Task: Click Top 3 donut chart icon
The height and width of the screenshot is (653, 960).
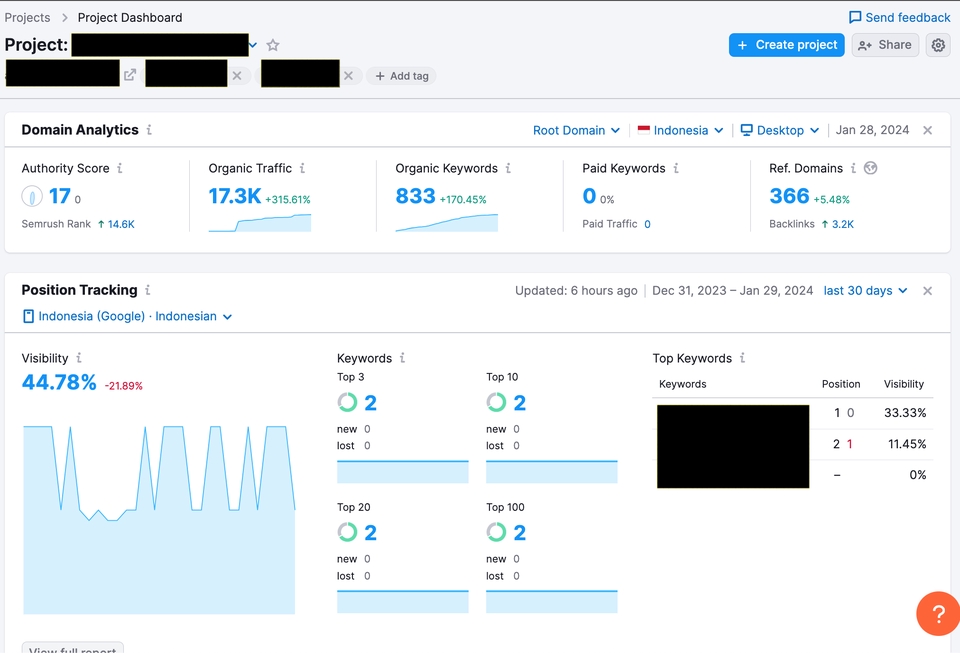Action: [347, 402]
